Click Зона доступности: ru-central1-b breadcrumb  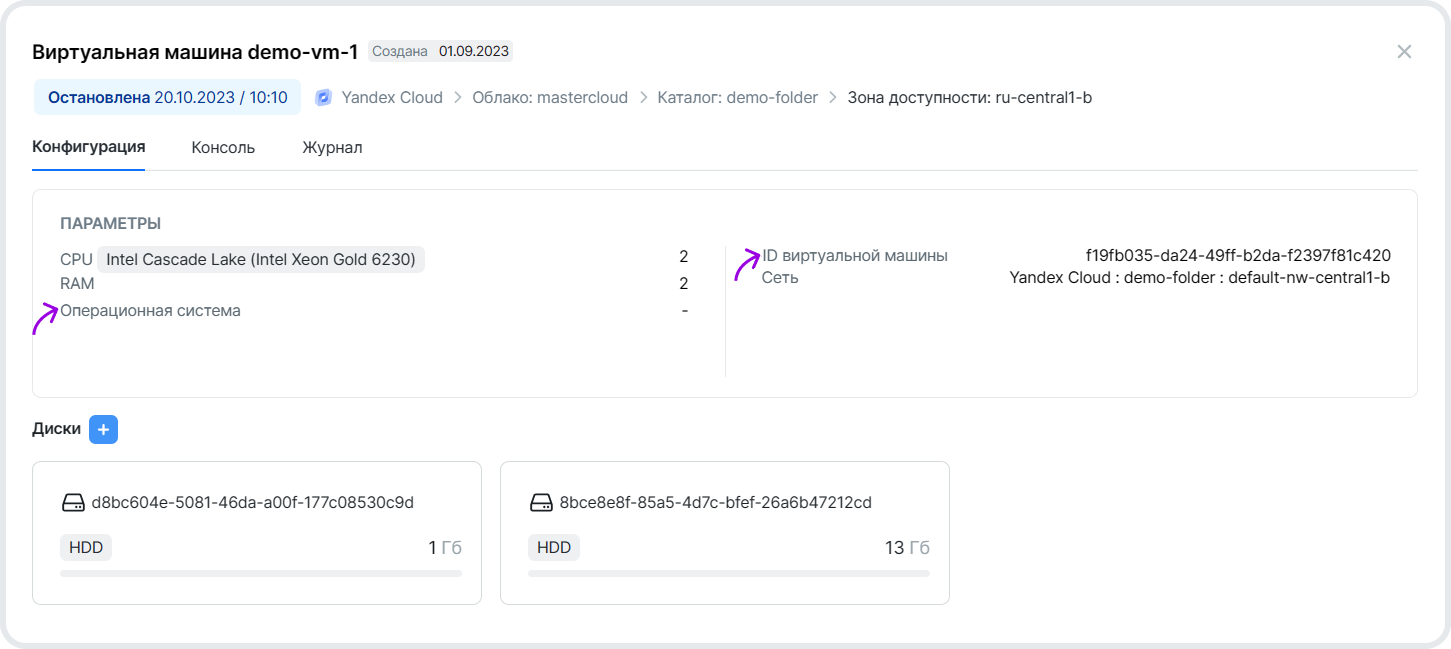[969, 98]
